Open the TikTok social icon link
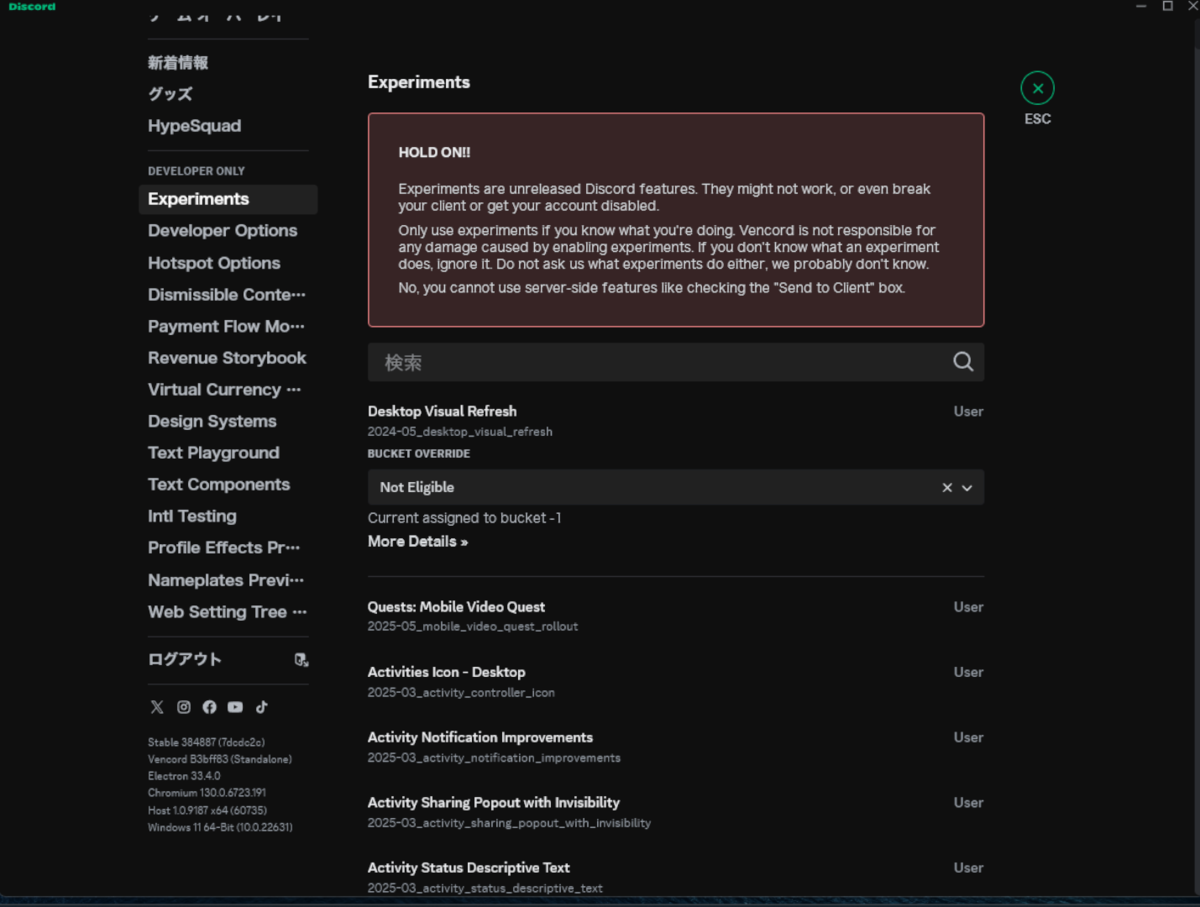The image size is (1200, 907). 261,707
